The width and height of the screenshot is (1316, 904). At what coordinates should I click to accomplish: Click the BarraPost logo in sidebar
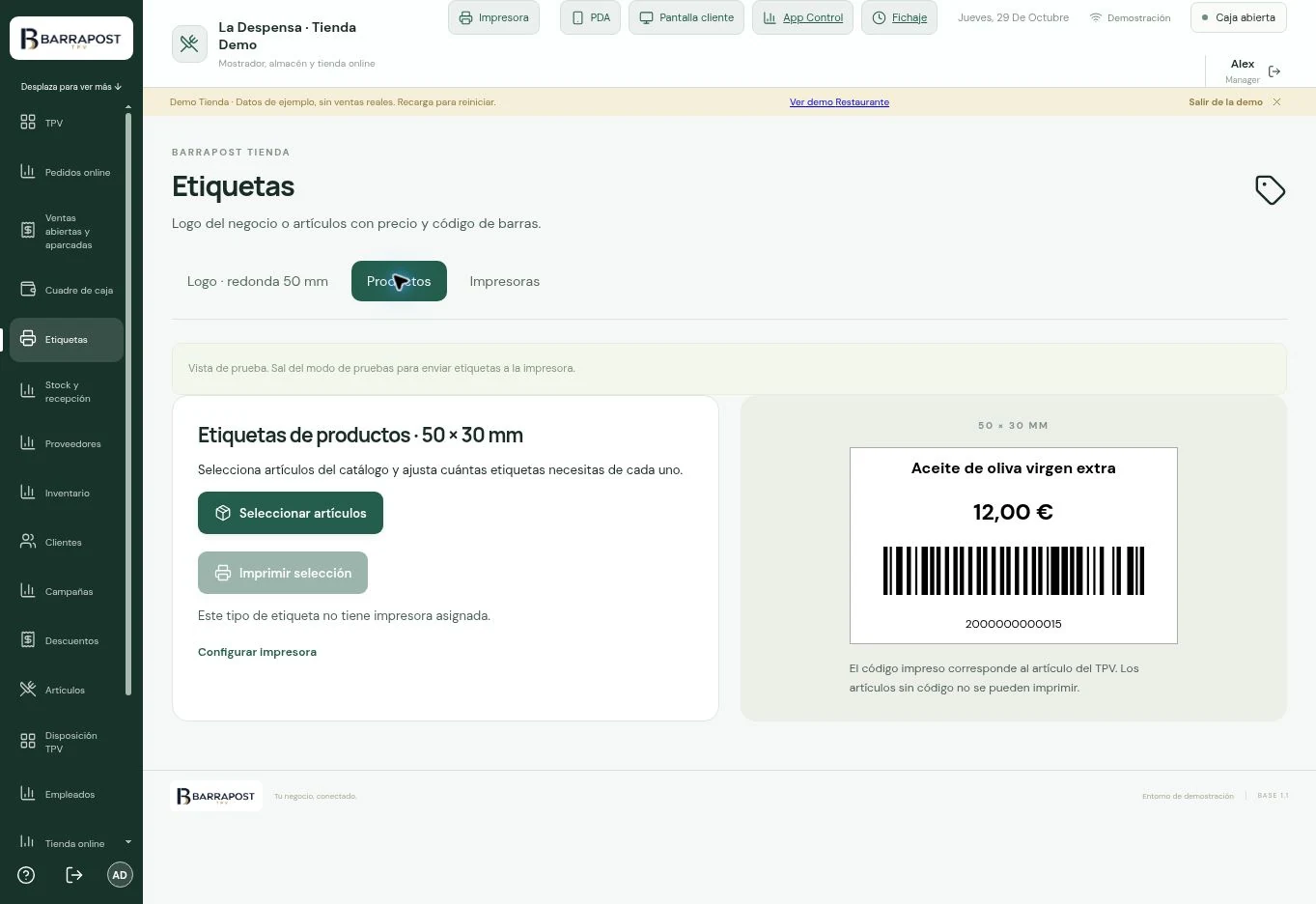pos(71,39)
